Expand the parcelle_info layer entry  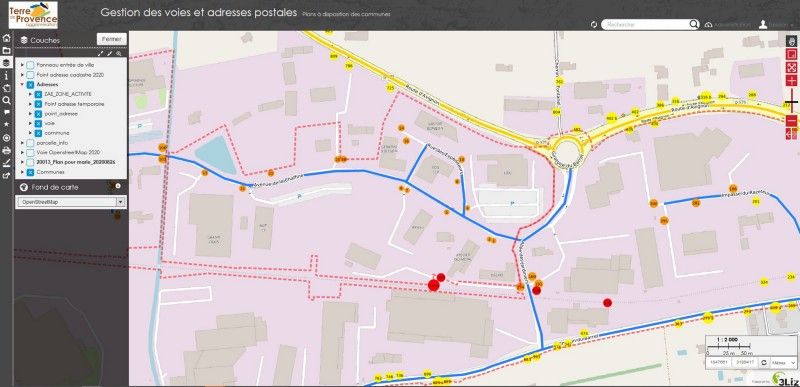click(22, 143)
